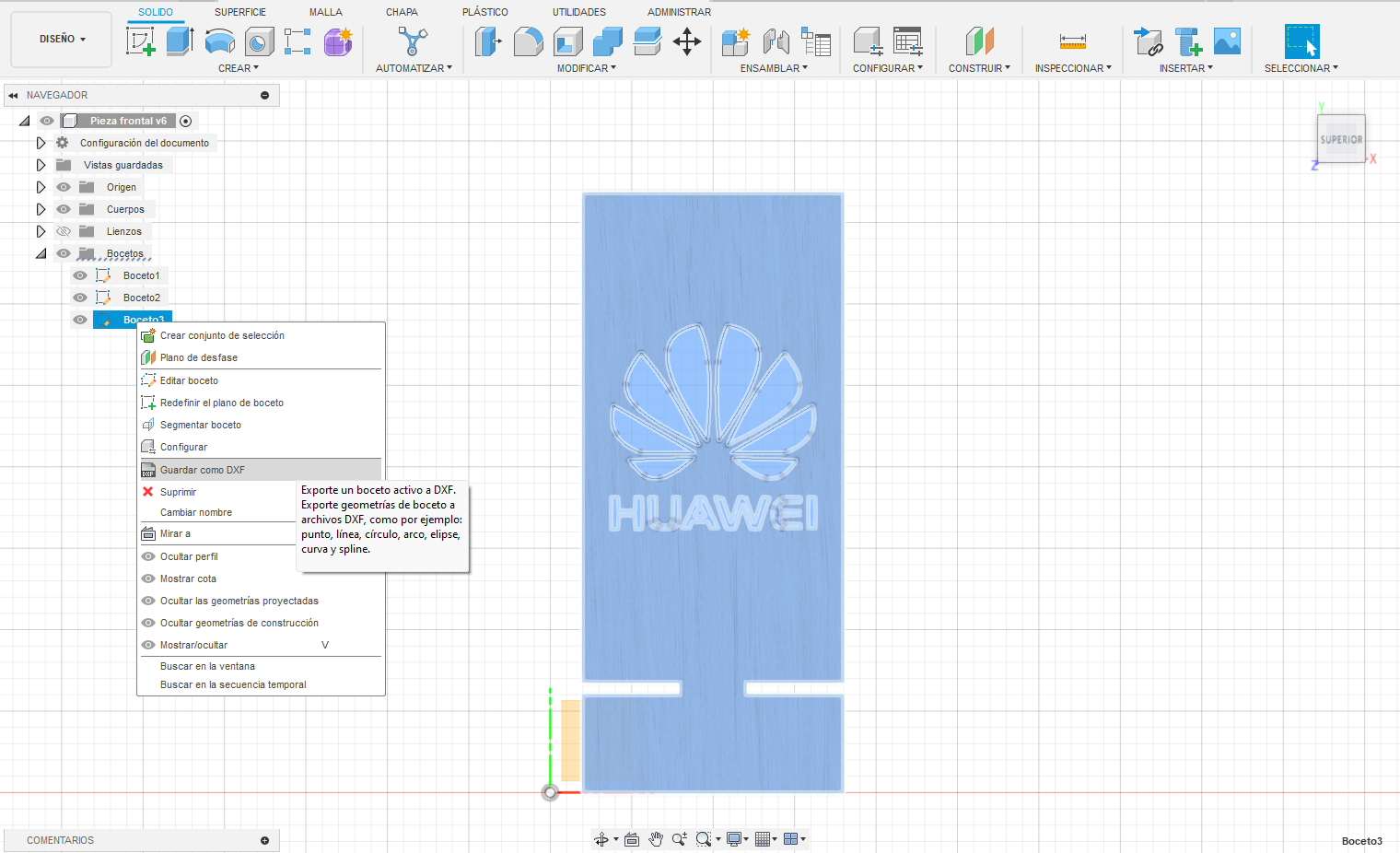Open the viewports layout icon
This screenshot has height=853, width=1400.
(790, 839)
